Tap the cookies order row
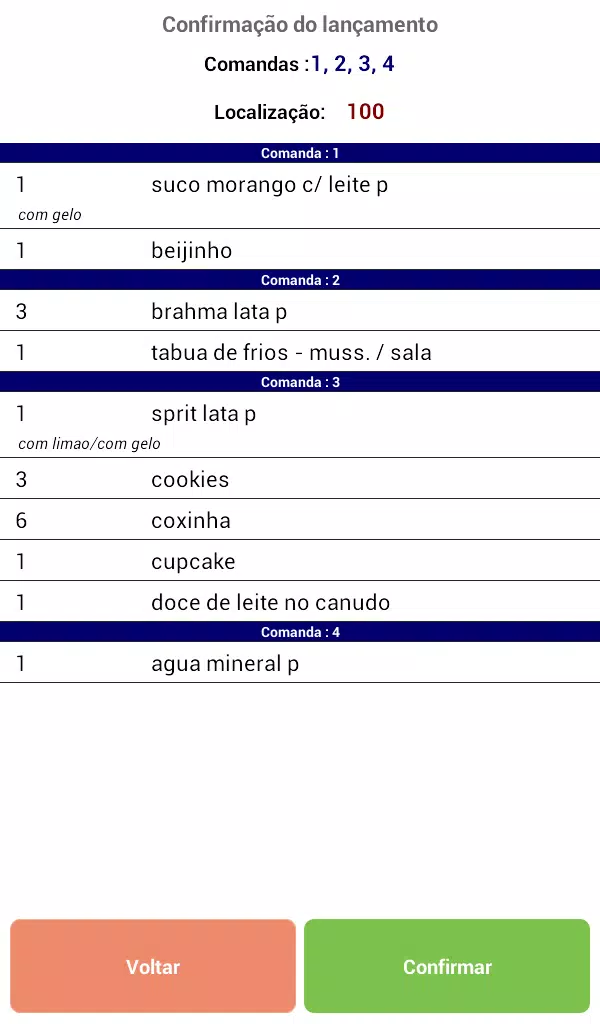Viewport: 600px width, 1024px height. click(x=300, y=478)
